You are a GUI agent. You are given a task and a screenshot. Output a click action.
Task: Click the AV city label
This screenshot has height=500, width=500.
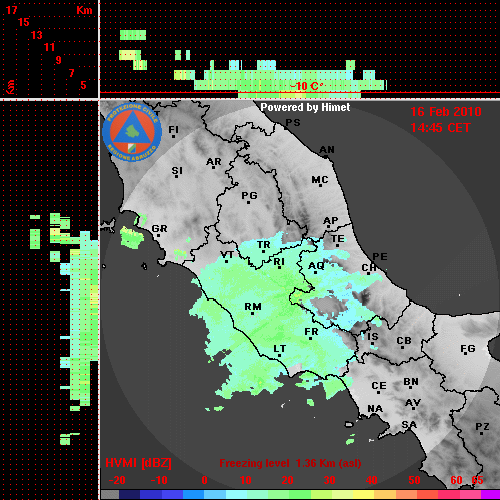[413, 403]
